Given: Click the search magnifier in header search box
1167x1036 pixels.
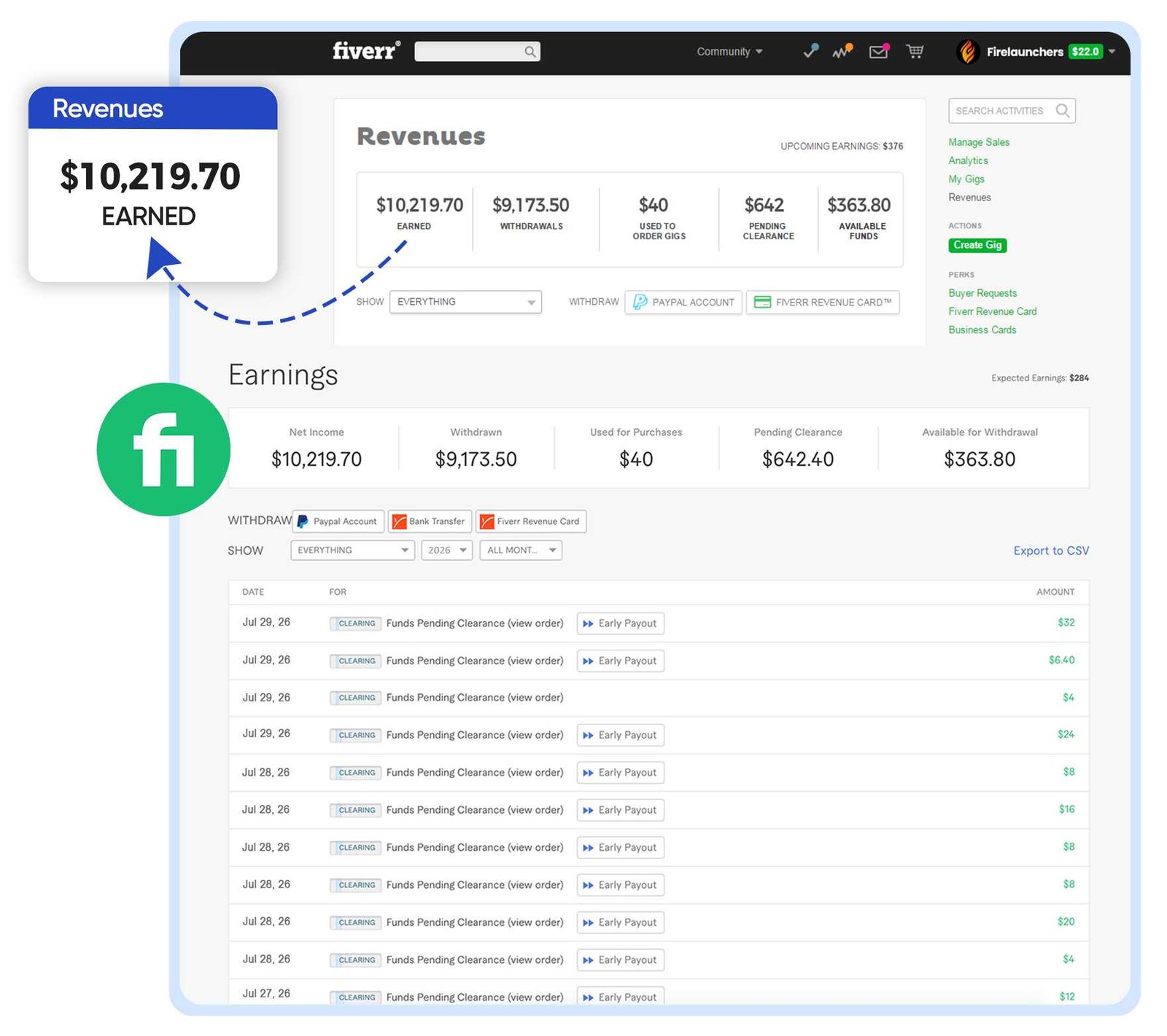Looking at the screenshot, I should pyautogui.click(x=530, y=52).
